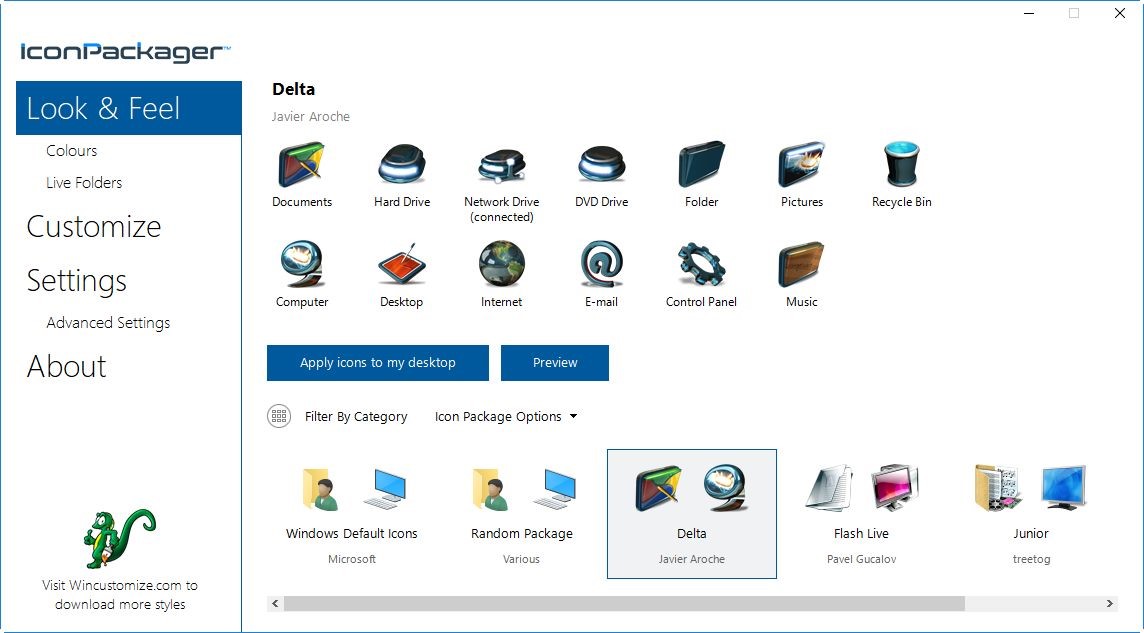Click the Folder icon in the preview grid

pos(701,165)
